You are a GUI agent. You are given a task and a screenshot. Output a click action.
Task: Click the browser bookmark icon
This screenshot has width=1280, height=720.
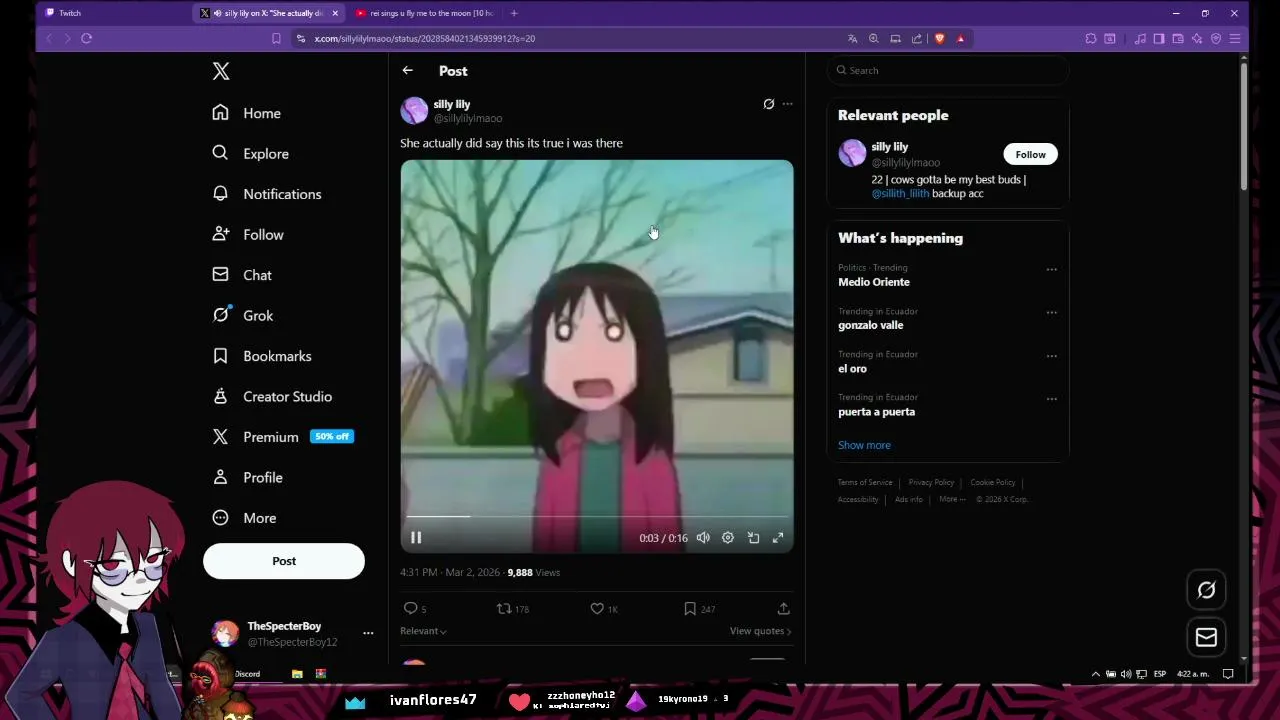276,38
